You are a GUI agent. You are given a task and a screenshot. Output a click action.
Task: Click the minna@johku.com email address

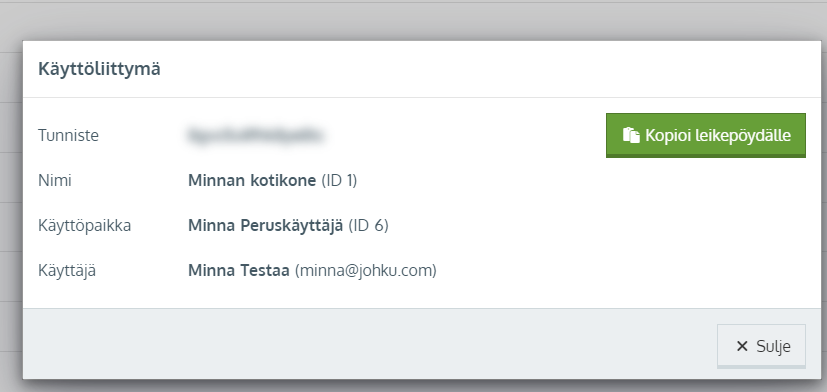coord(366,271)
